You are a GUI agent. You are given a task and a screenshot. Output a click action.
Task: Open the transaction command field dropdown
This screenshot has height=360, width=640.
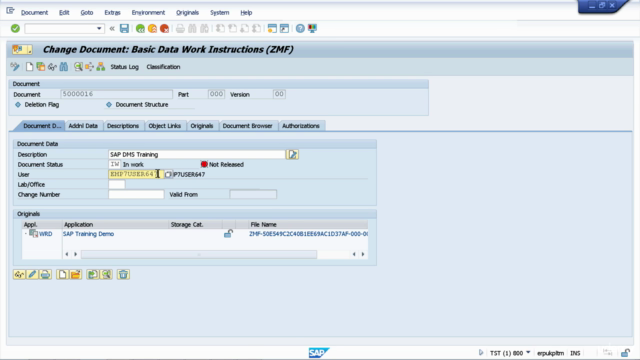tap(99, 29)
